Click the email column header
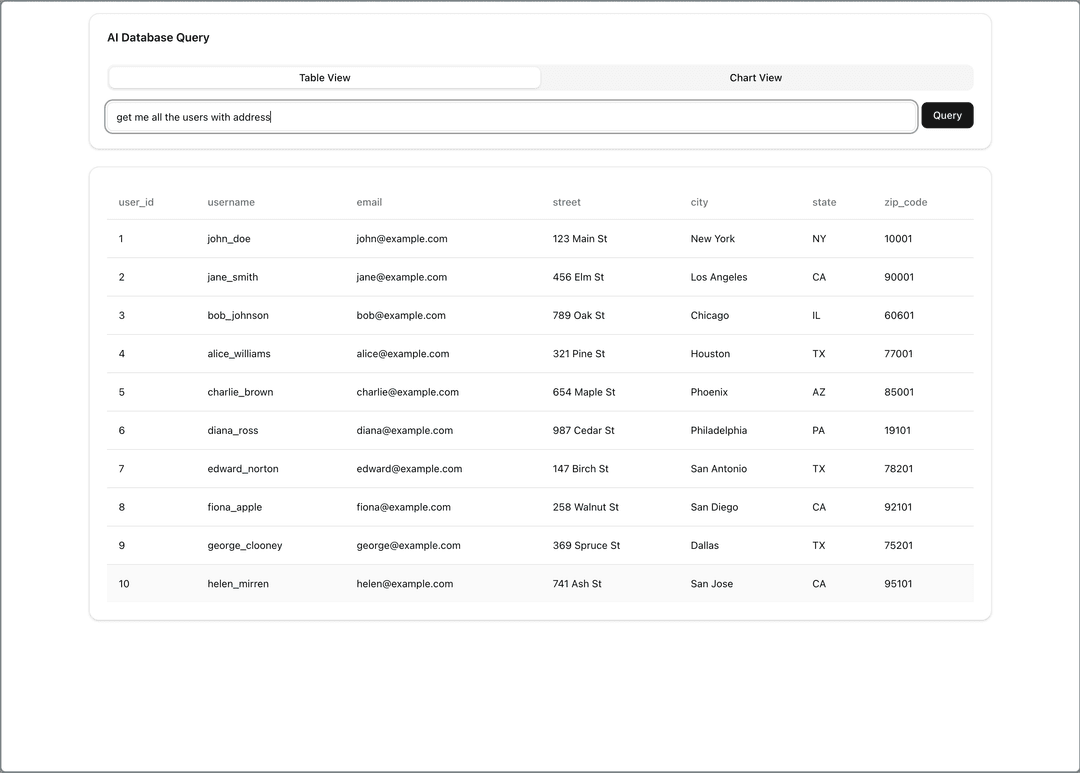The image size is (1080, 773). (369, 202)
